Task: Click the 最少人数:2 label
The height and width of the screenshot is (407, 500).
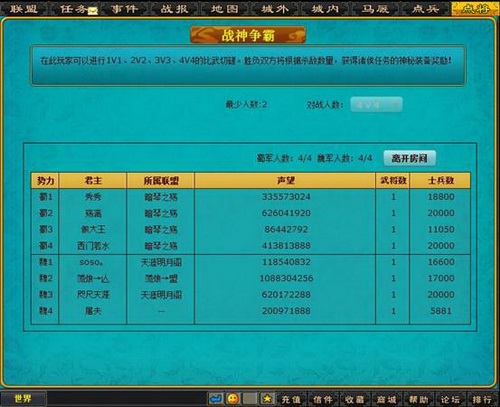Action: pyautogui.click(x=246, y=105)
